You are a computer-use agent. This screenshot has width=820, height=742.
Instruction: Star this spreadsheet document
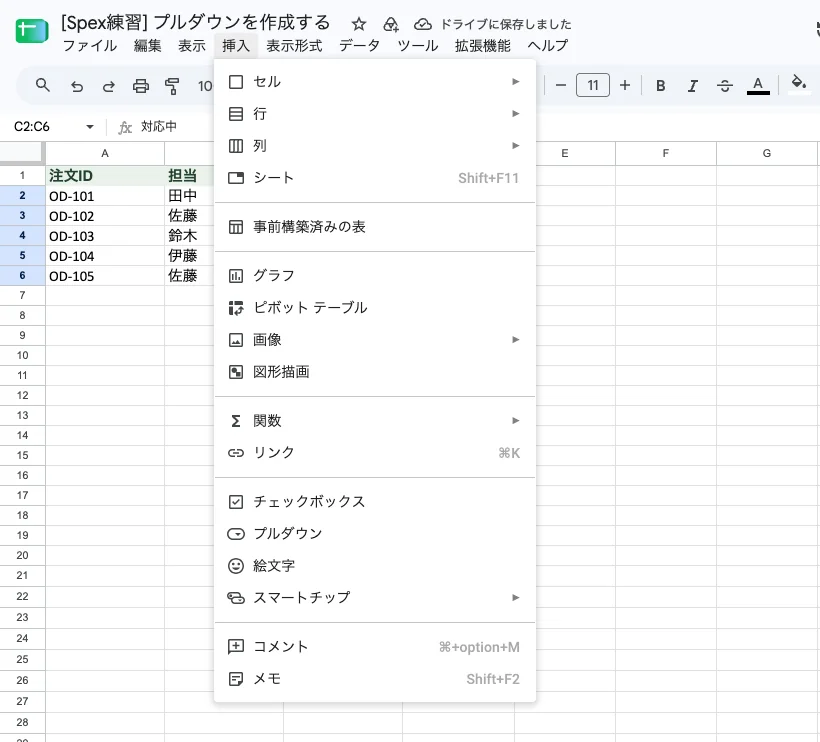pos(359,24)
